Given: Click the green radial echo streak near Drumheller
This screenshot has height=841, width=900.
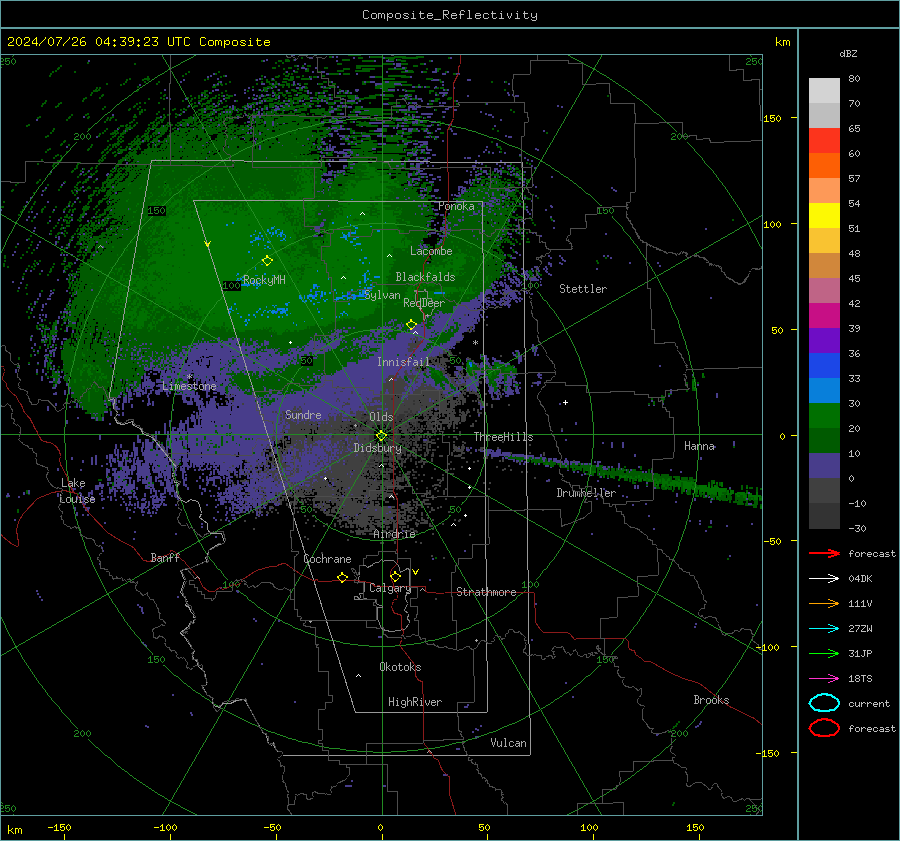Looking at the screenshot, I should pos(626,474).
